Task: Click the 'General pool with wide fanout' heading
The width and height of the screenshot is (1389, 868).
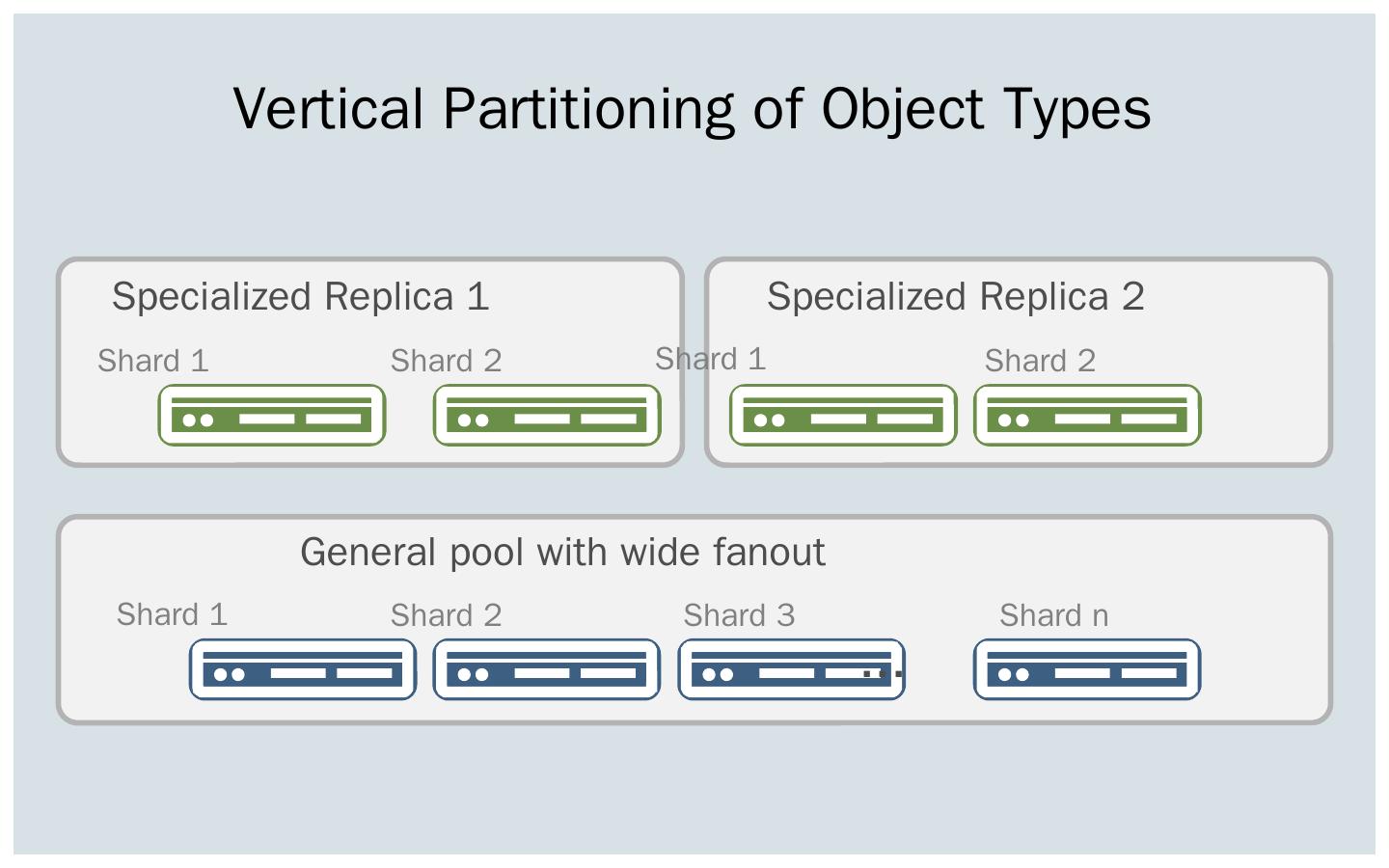Action: pyautogui.click(x=562, y=553)
